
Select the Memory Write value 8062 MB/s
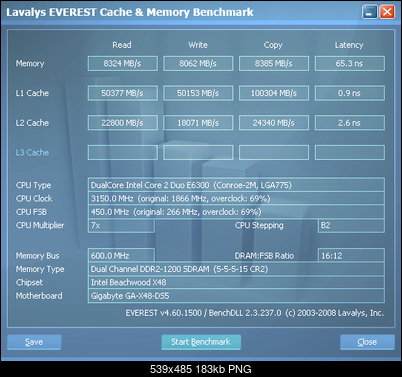coord(198,63)
